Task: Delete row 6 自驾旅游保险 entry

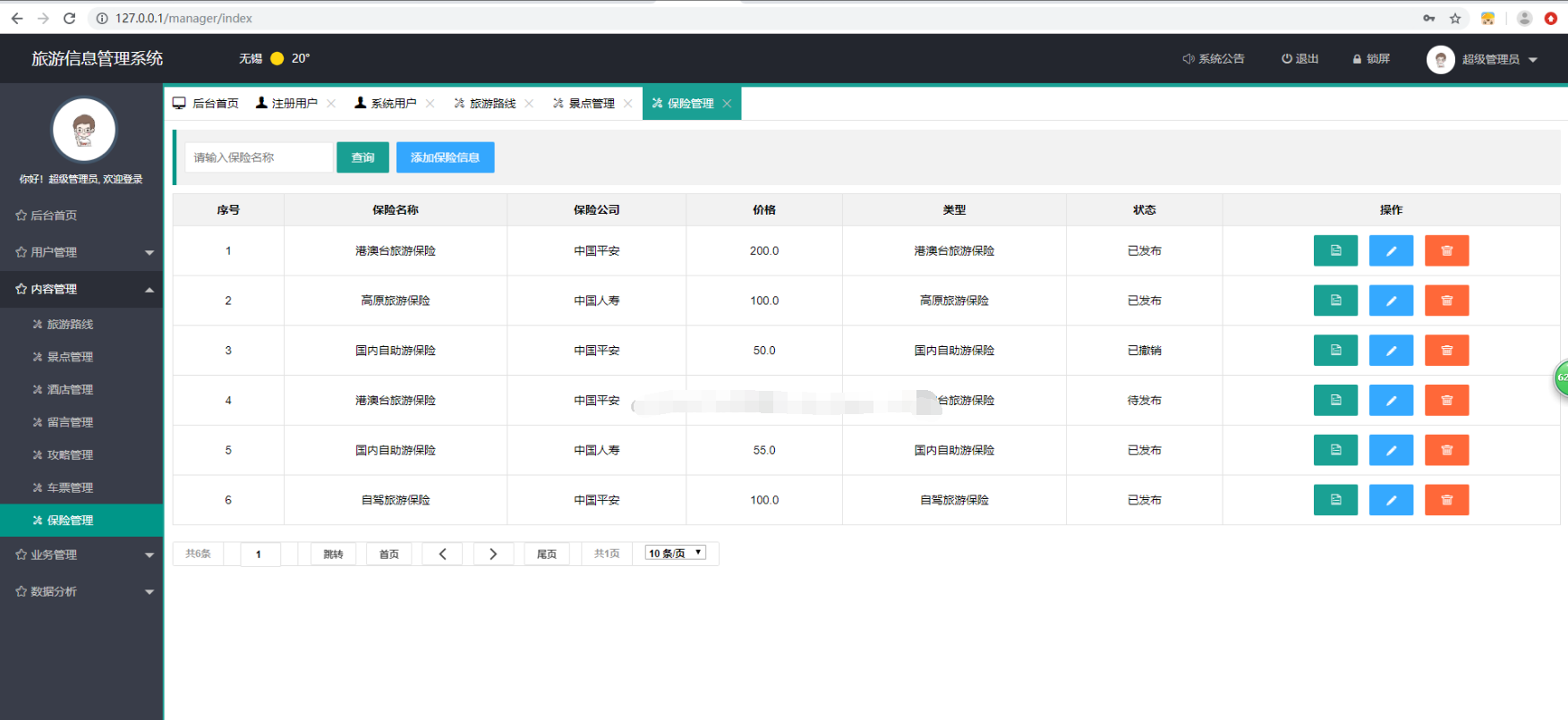Action: point(1446,500)
